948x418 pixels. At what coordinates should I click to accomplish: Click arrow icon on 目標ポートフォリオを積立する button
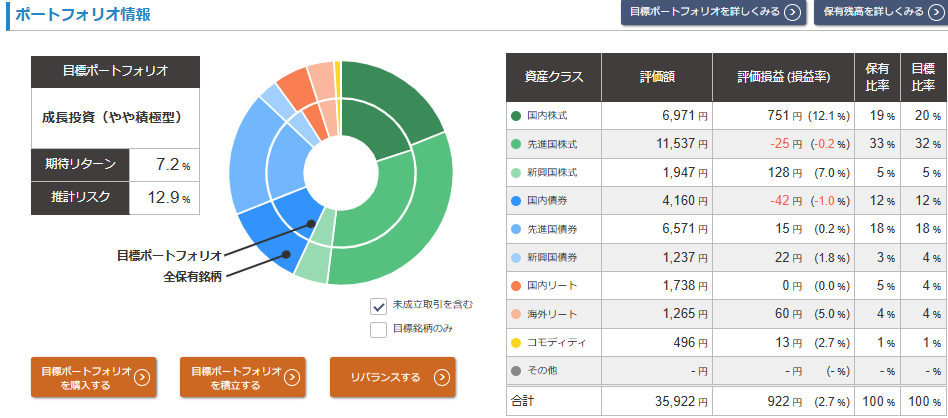point(292,377)
